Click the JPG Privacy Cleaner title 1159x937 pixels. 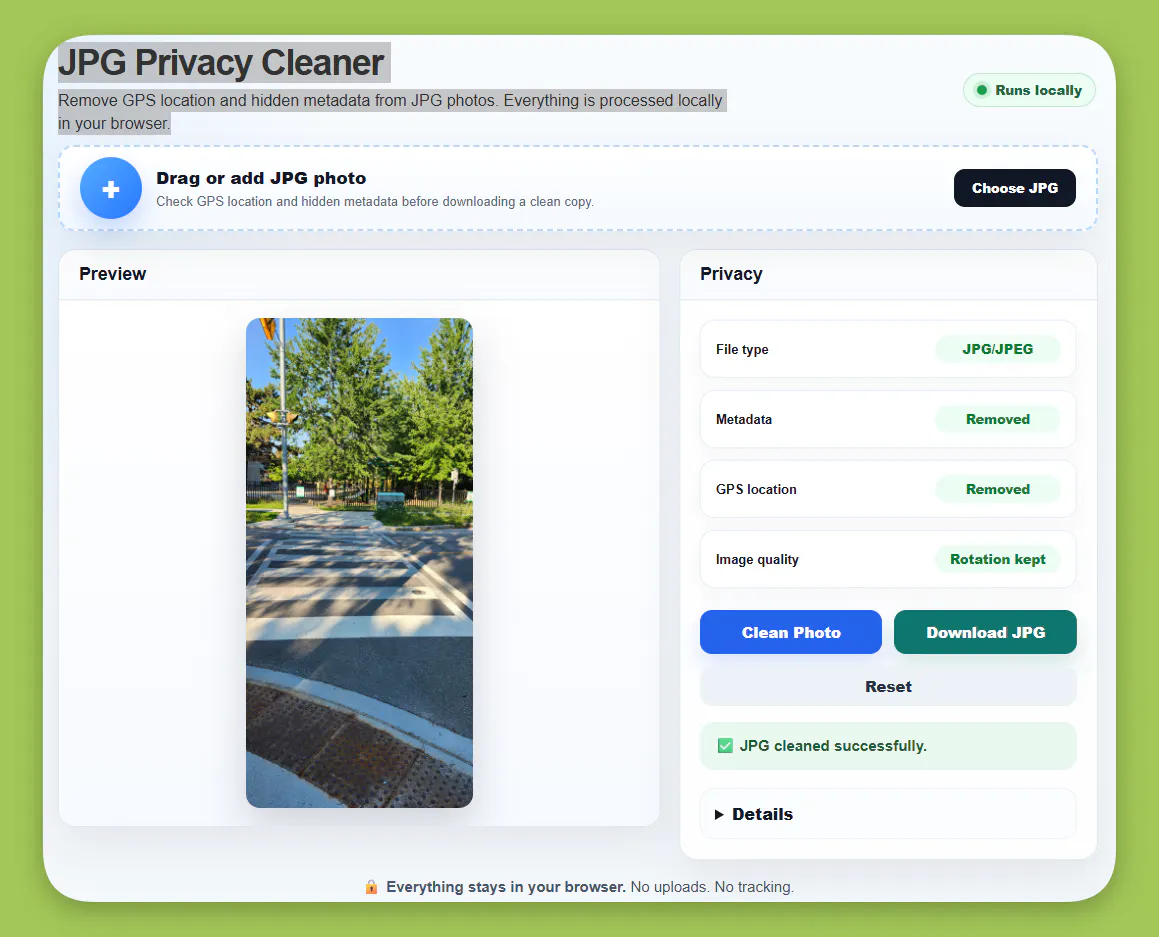tap(222, 62)
